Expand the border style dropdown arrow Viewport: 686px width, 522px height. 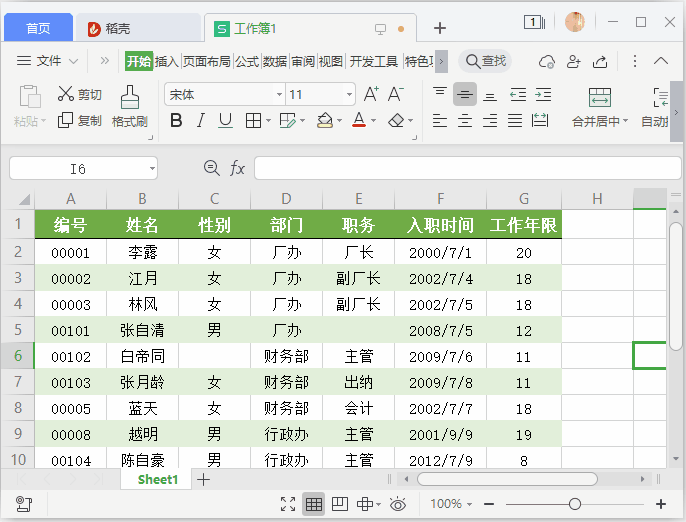(x=268, y=120)
